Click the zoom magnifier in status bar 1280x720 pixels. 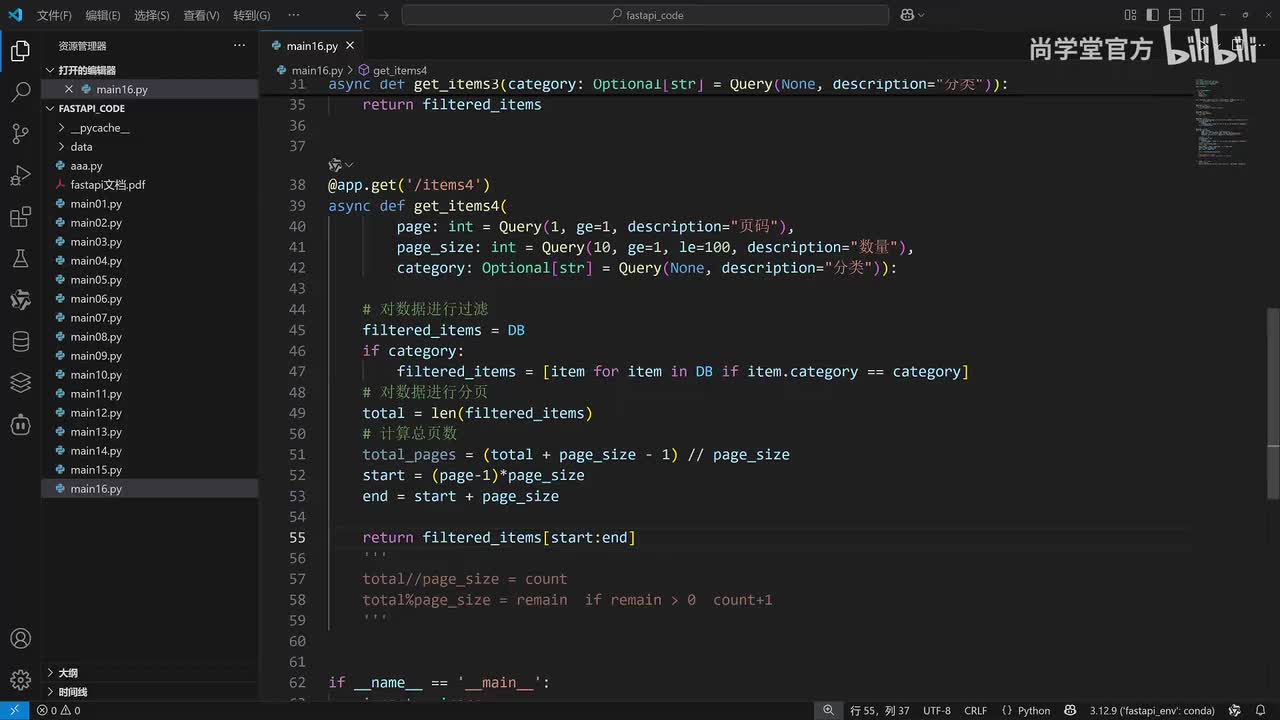point(829,710)
